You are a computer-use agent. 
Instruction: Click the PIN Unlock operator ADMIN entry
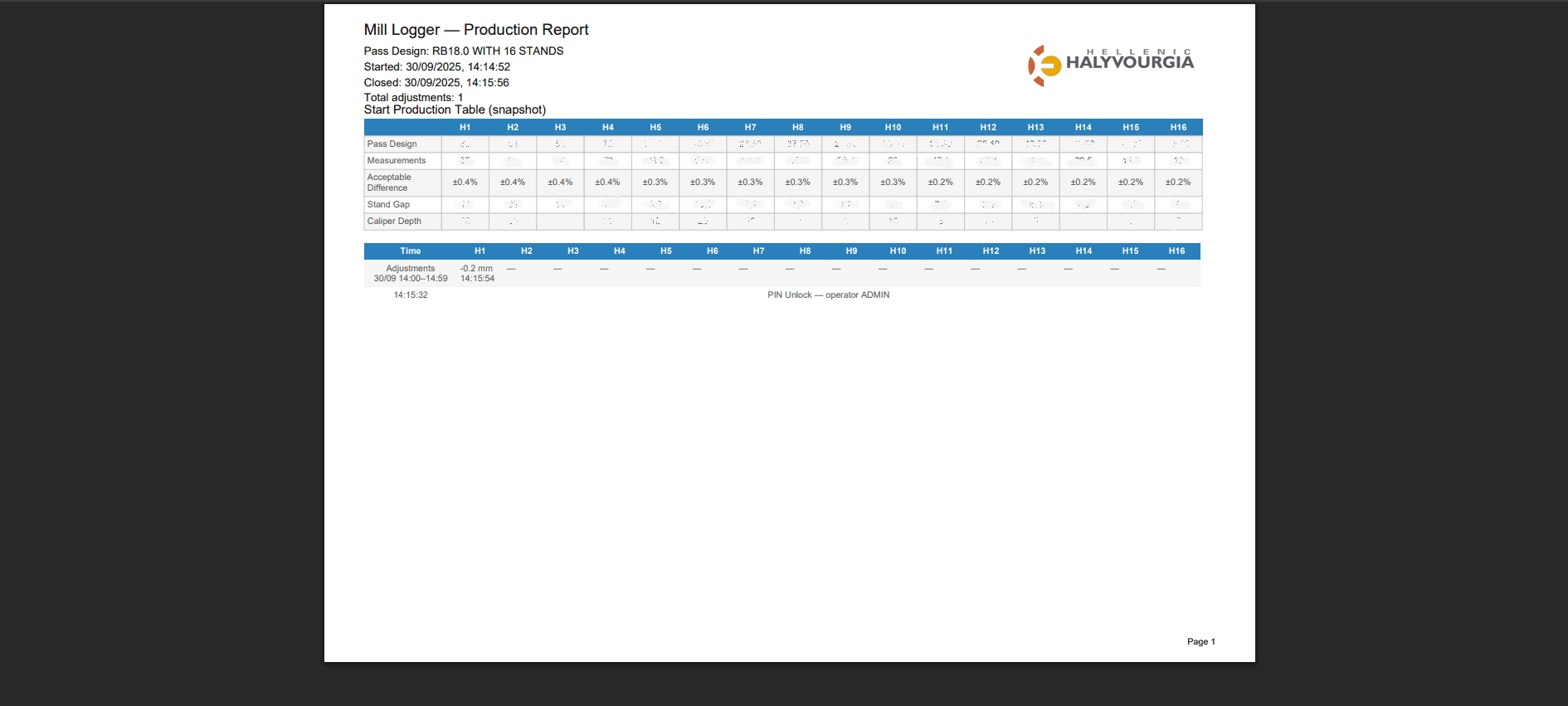coord(828,295)
